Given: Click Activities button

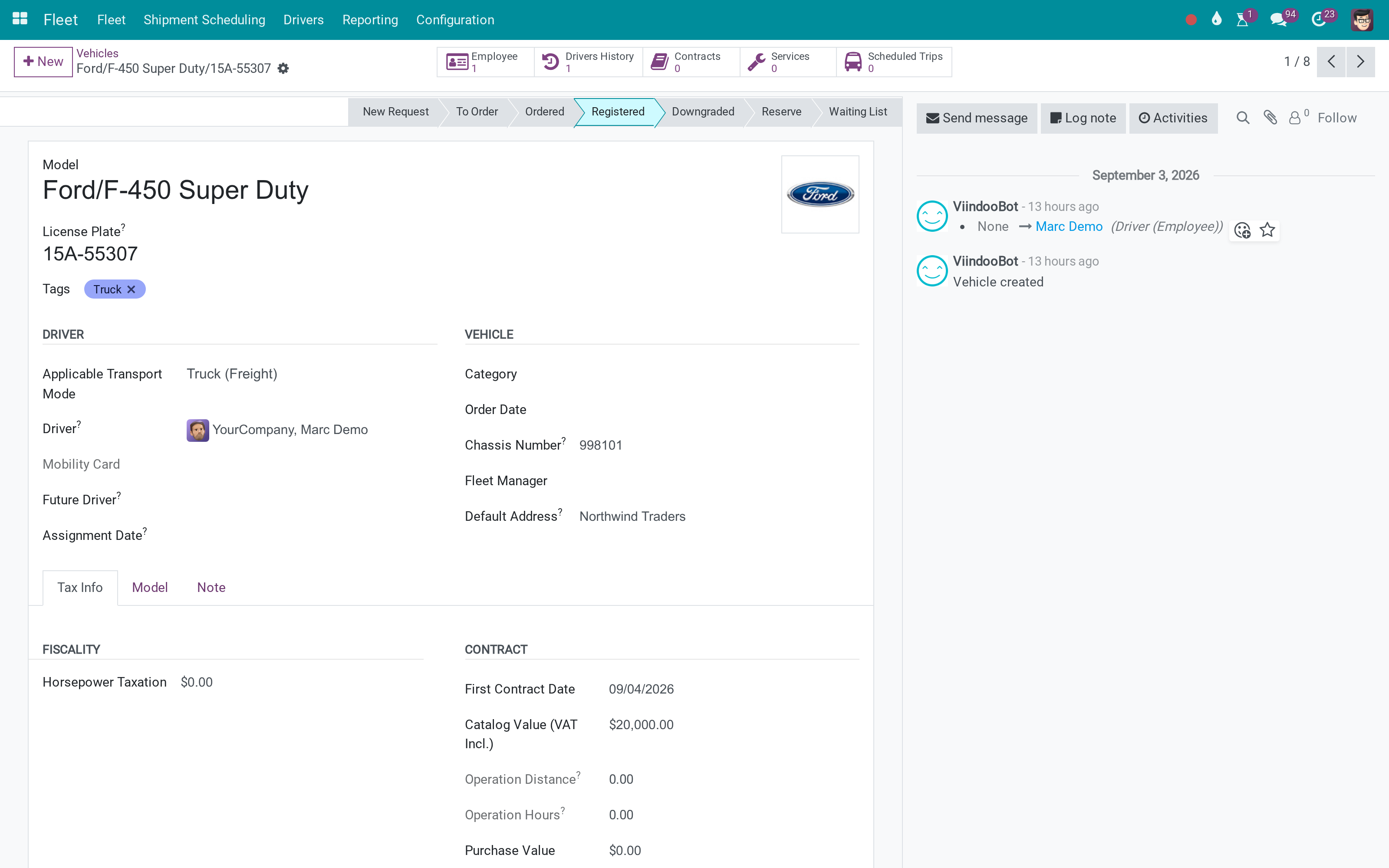Looking at the screenshot, I should tap(1173, 118).
